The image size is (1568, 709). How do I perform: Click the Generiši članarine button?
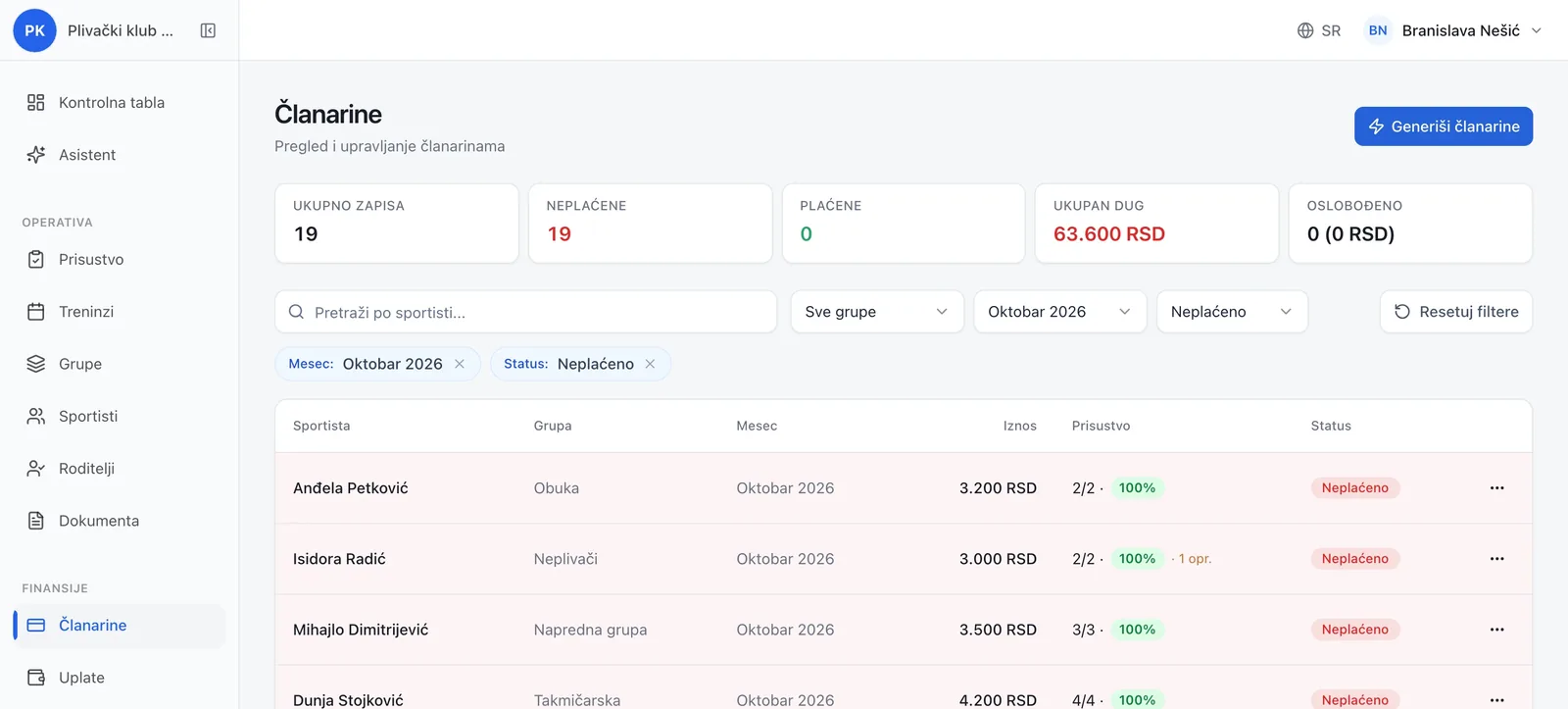(1444, 127)
